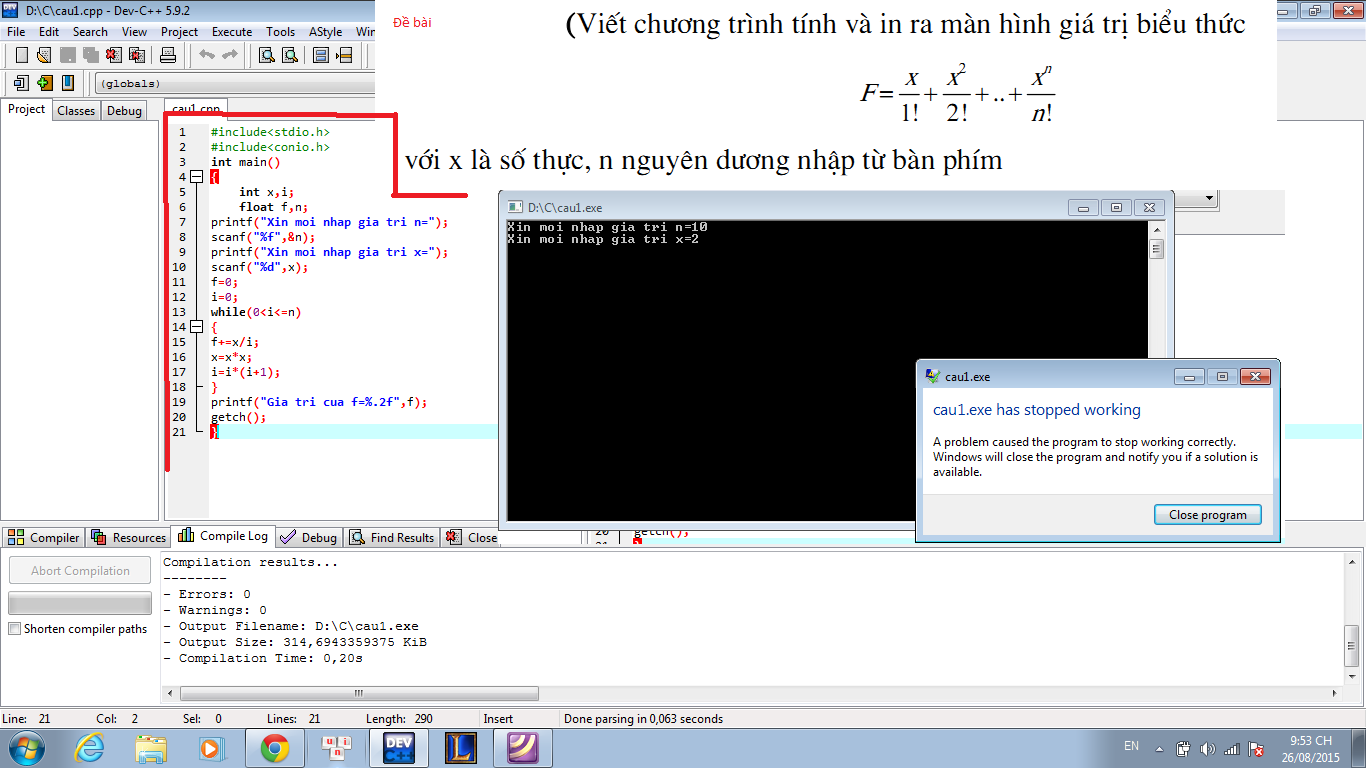Click the Open file toolbar icon
The width and height of the screenshot is (1366, 768).
[44, 55]
